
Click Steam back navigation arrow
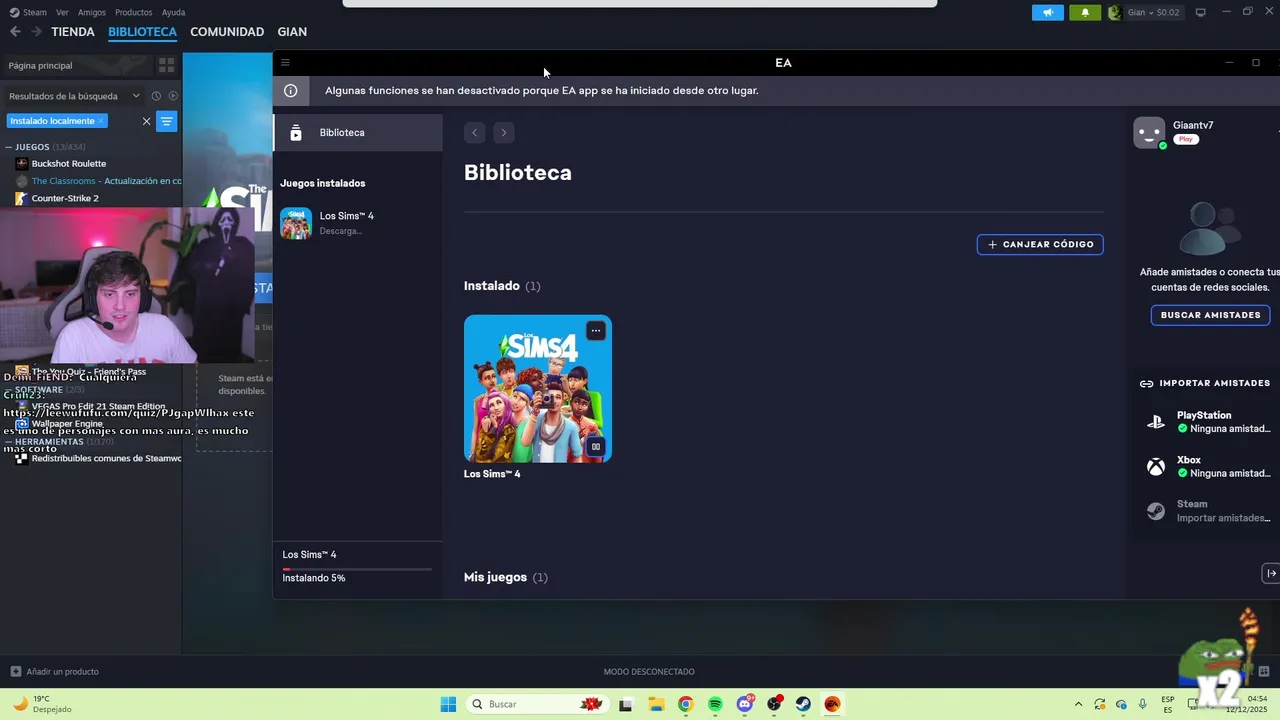click(15, 32)
